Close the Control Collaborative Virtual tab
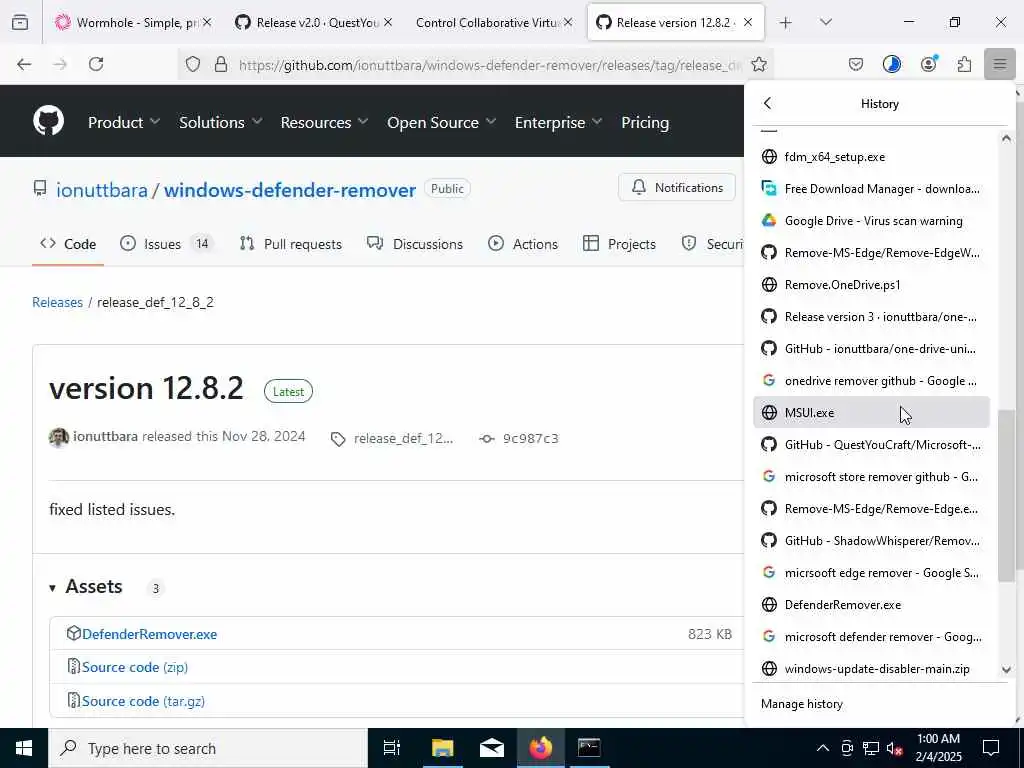The image size is (1024, 768). point(568,23)
